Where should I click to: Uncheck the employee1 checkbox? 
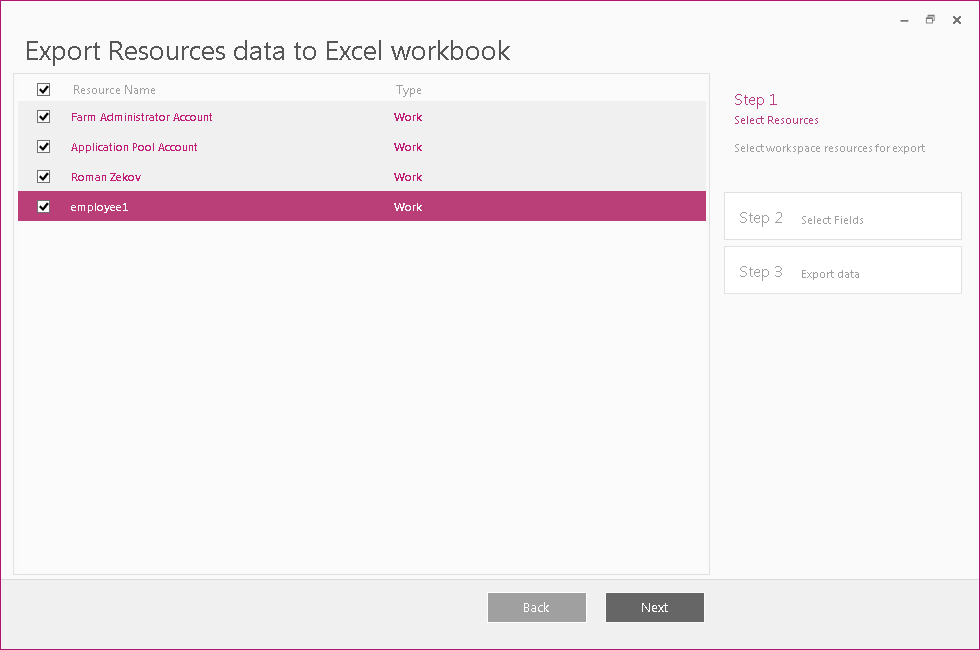[44, 207]
